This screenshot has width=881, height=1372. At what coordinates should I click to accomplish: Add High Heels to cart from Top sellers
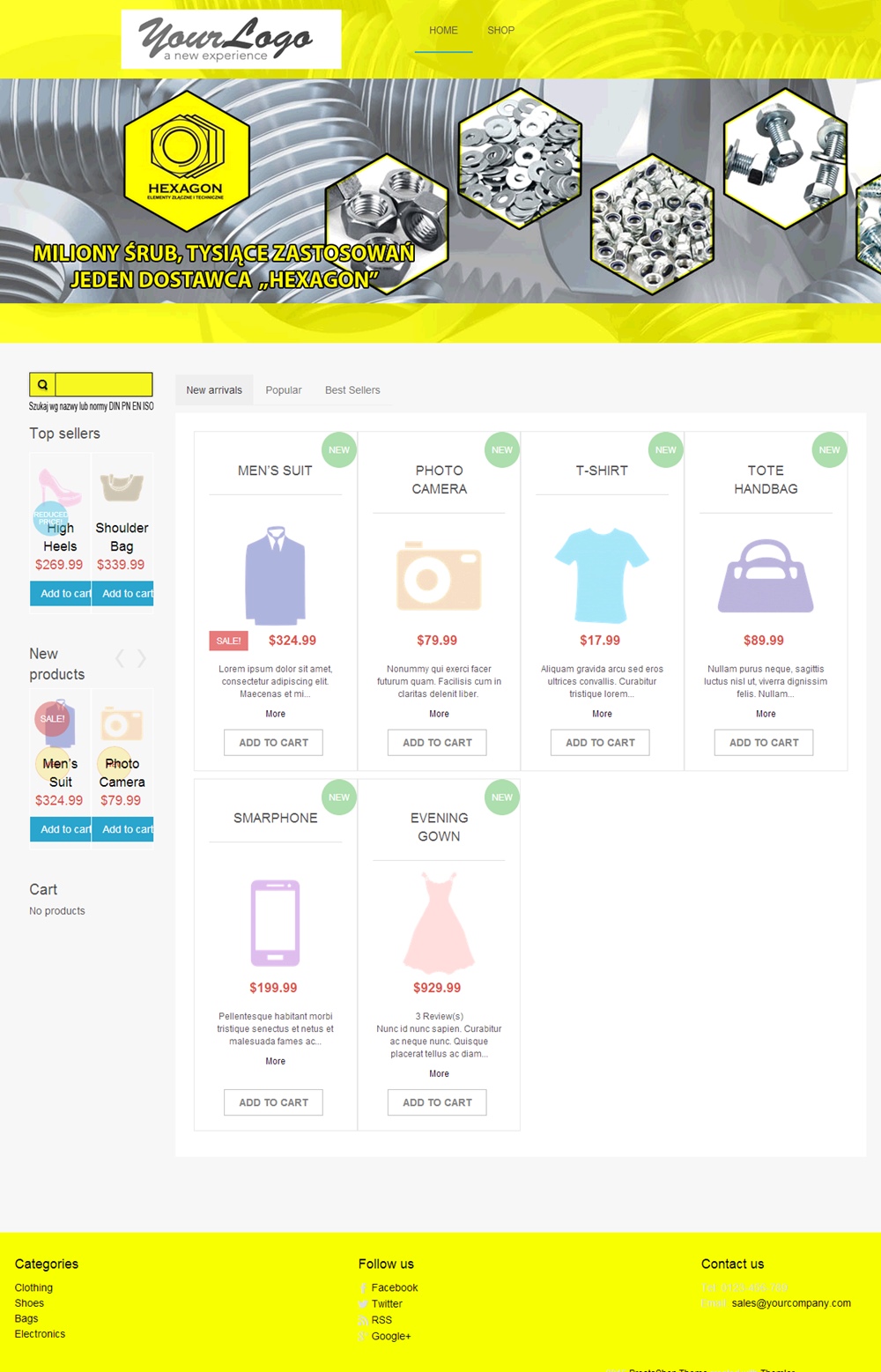pyautogui.click(x=61, y=594)
